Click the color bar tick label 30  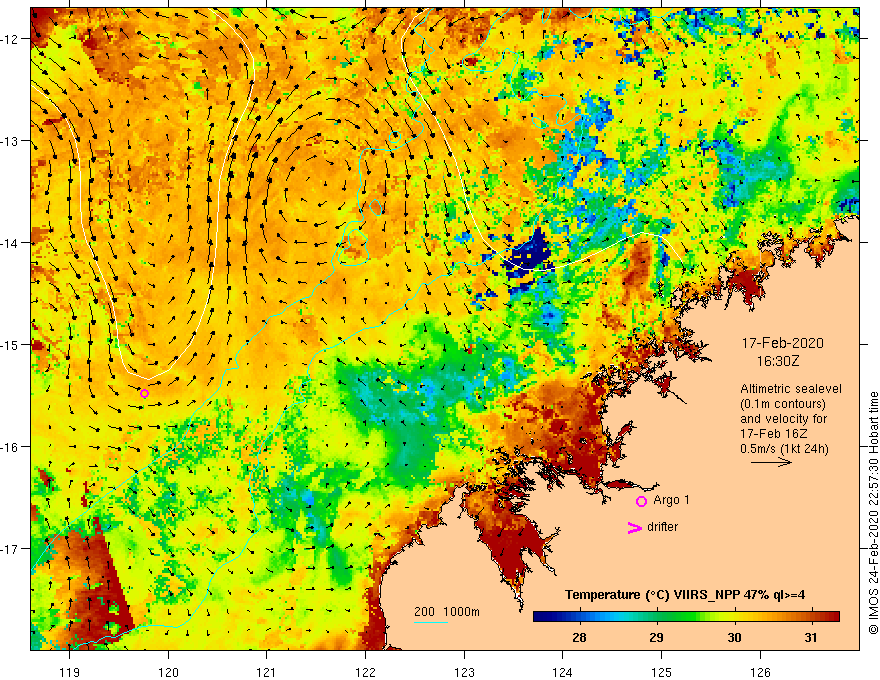pyautogui.click(x=734, y=637)
